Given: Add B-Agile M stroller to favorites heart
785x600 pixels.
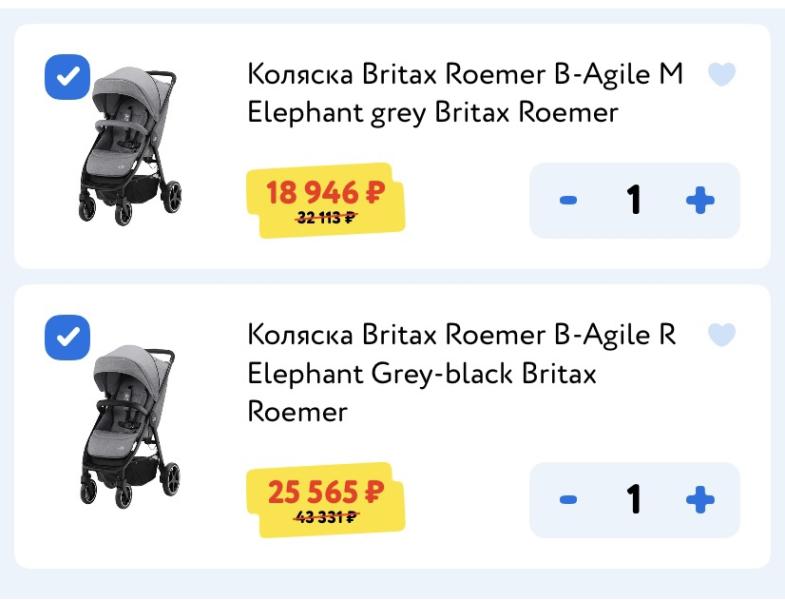Looking at the screenshot, I should click(722, 75).
